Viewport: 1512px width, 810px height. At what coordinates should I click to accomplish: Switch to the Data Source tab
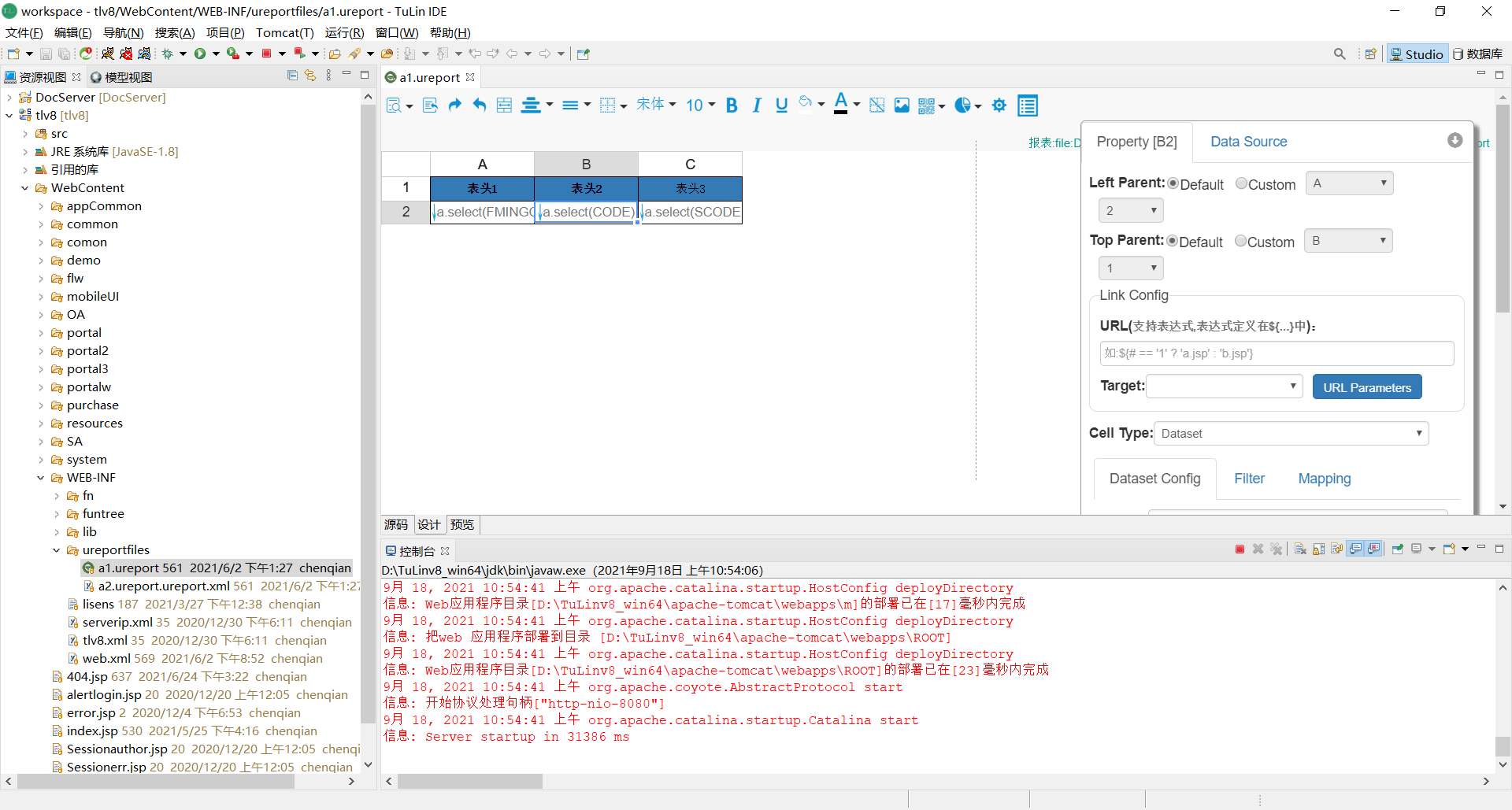tap(1248, 142)
